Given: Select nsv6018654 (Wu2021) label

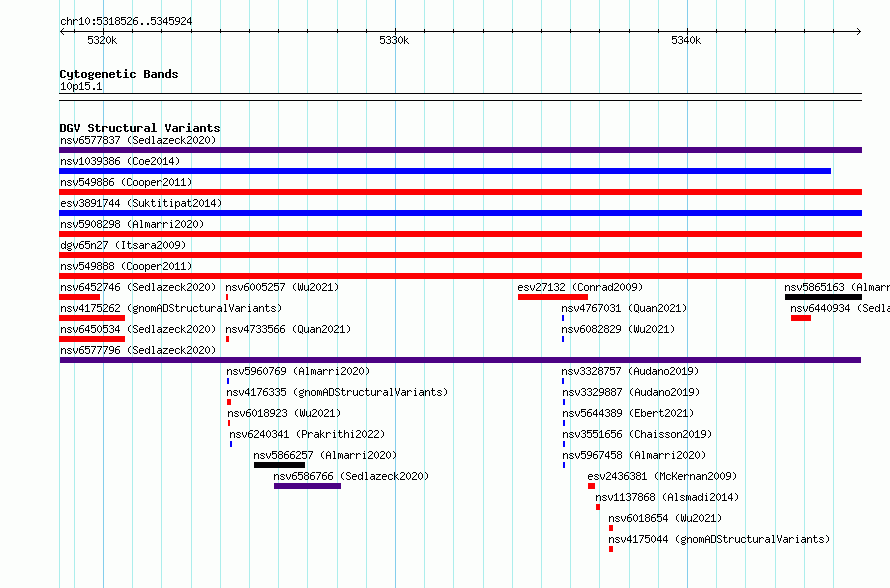Looking at the screenshot, I should 665,518.
